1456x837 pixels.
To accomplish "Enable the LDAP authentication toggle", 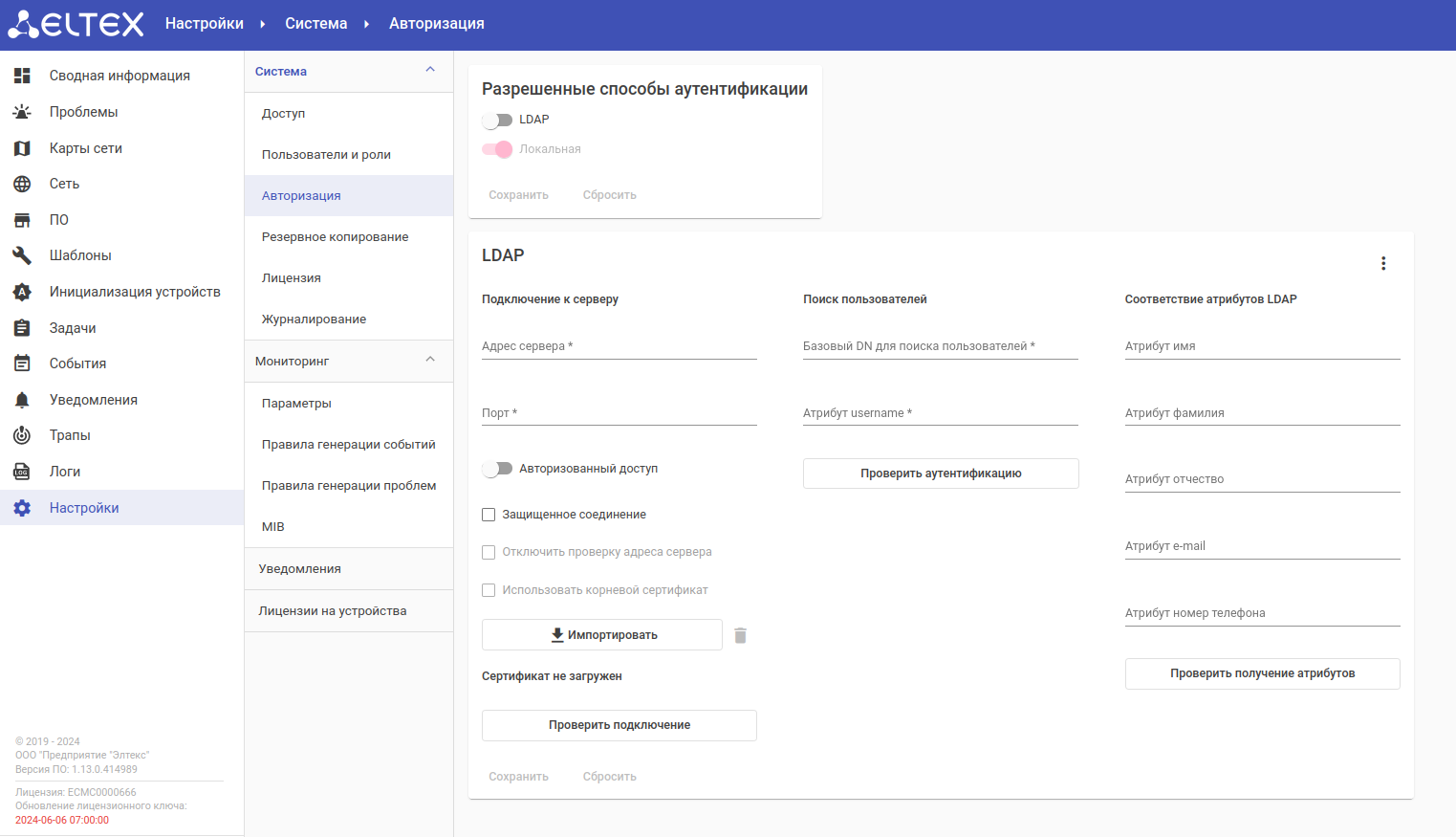I will point(497,120).
